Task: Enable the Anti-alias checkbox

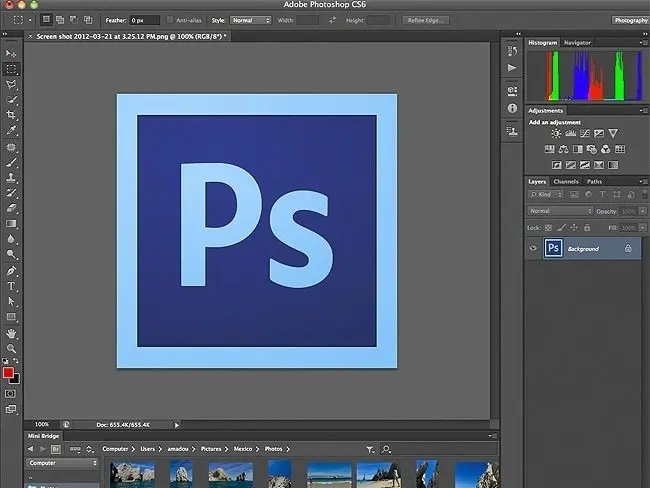Action: pos(170,20)
